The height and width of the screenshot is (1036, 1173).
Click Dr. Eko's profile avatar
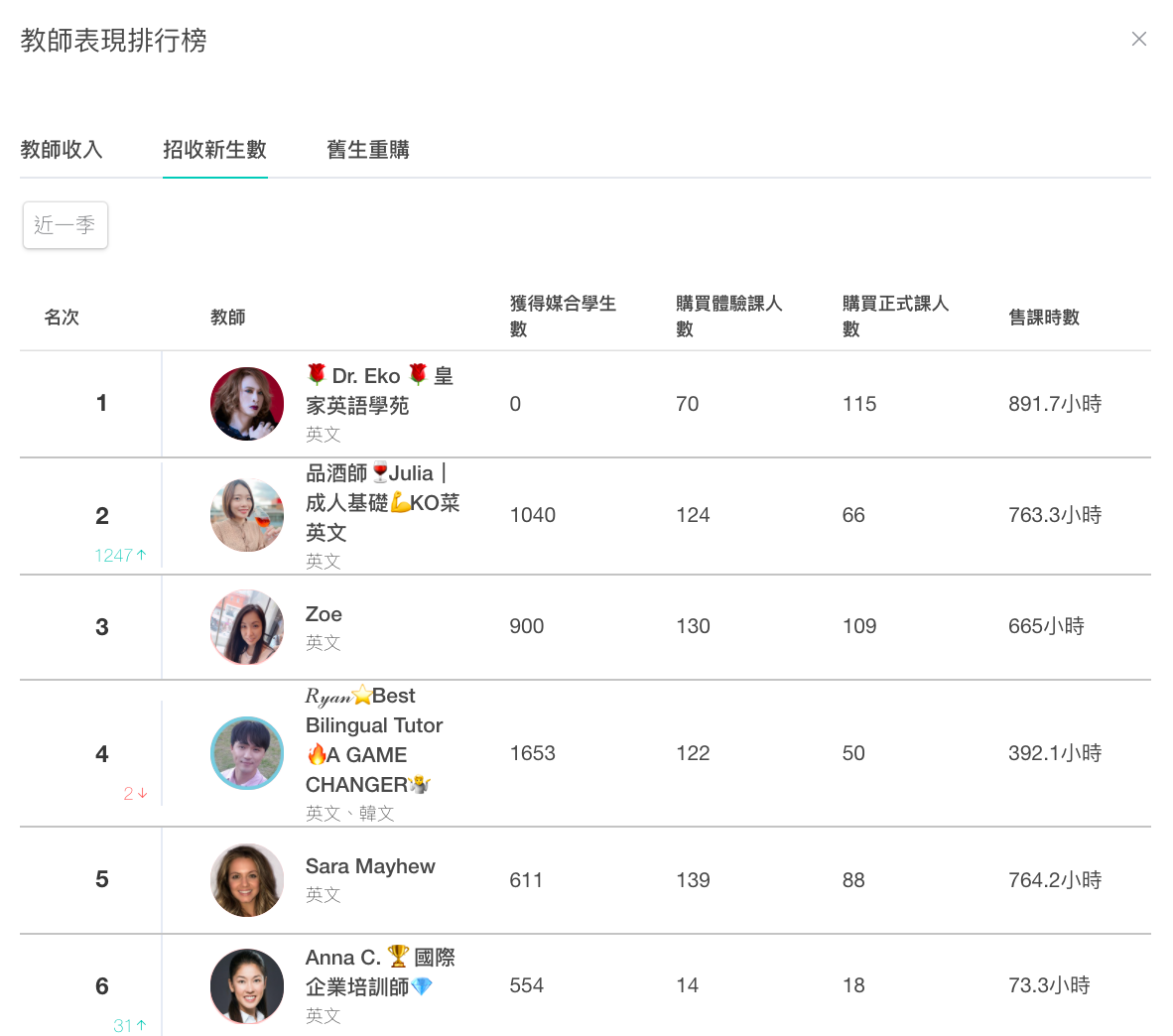[247, 404]
